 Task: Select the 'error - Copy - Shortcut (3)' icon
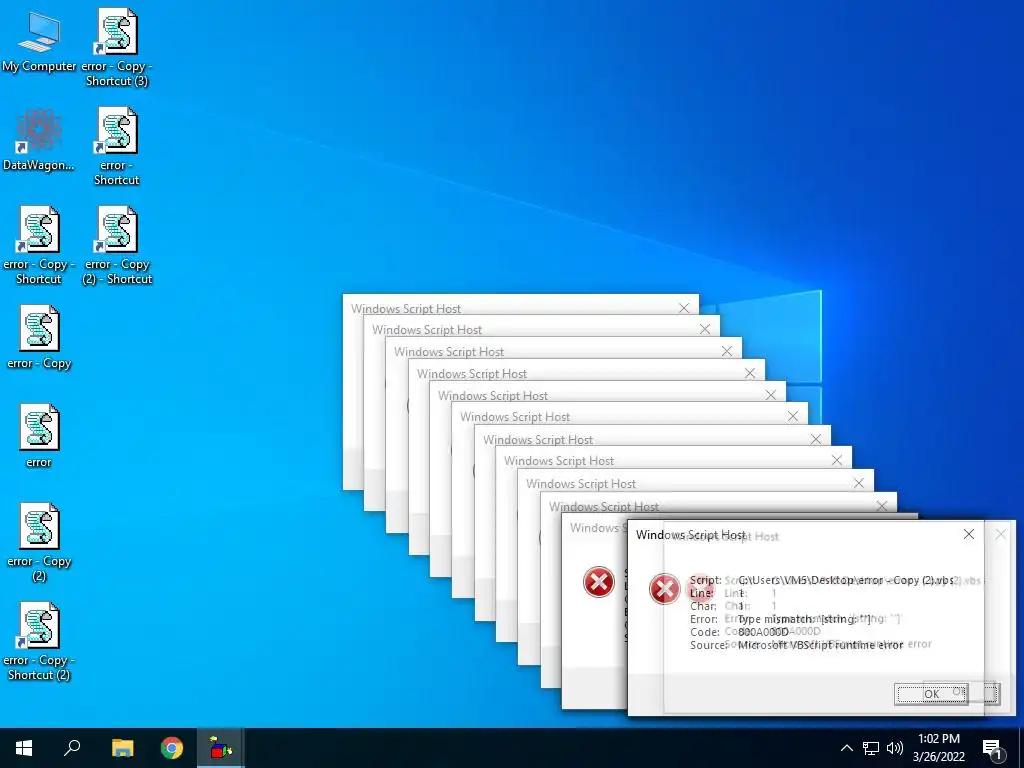pos(117,48)
